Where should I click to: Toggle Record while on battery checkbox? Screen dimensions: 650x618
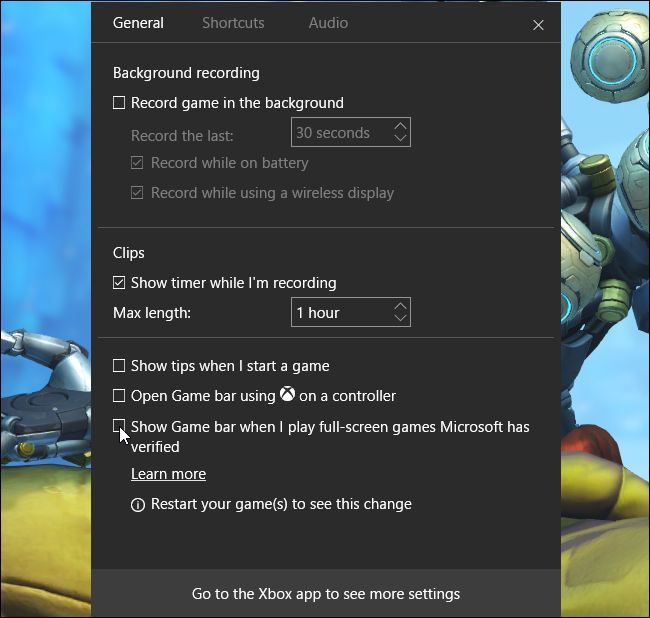pyautogui.click(x=137, y=163)
